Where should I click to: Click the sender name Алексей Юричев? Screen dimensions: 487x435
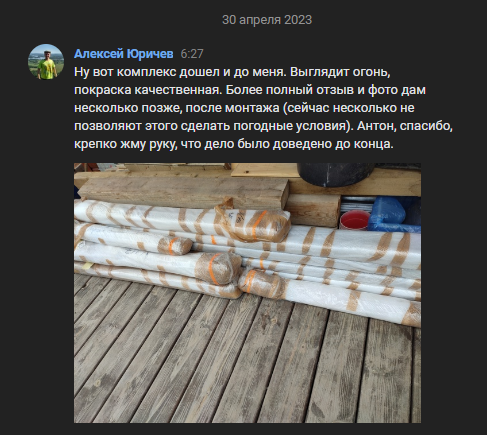click(x=124, y=54)
